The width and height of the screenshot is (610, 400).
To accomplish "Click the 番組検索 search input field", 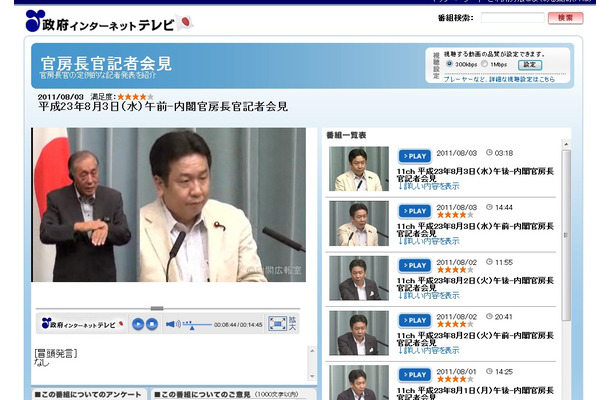I will [x=512, y=18].
